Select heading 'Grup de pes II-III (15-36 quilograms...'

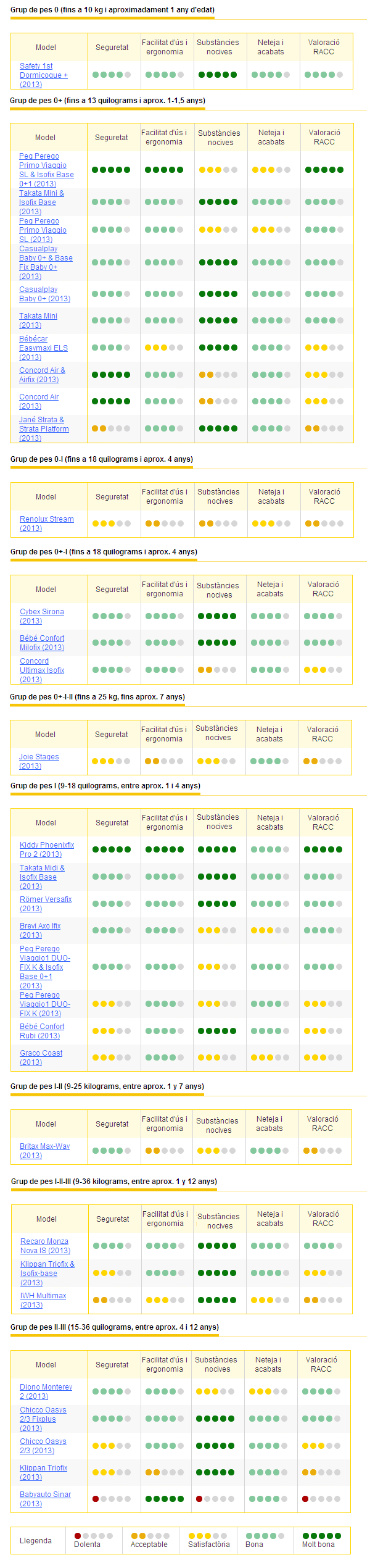(x=115, y=1327)
